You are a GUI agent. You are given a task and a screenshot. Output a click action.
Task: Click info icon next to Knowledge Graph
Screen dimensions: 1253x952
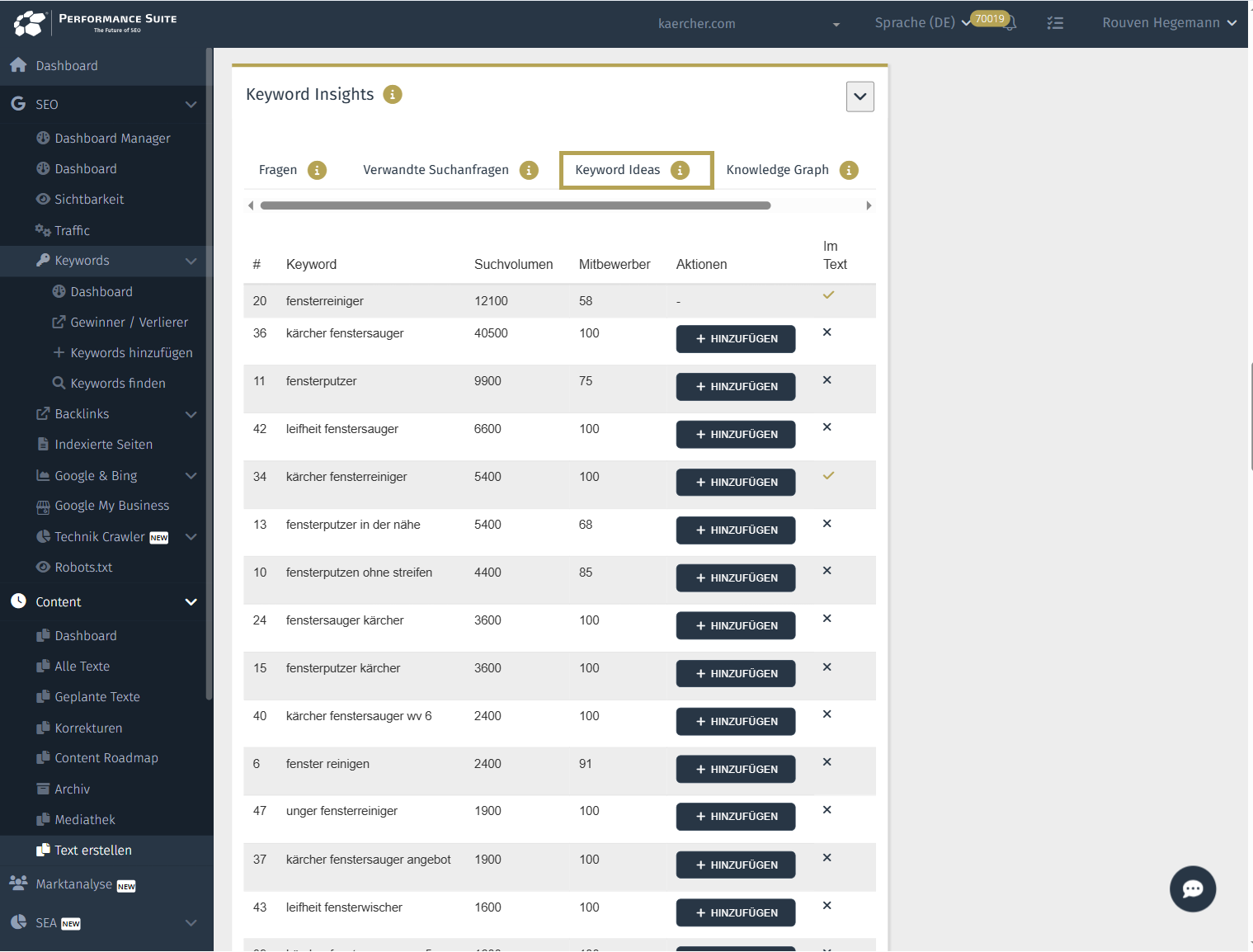[x=849, y=170]
